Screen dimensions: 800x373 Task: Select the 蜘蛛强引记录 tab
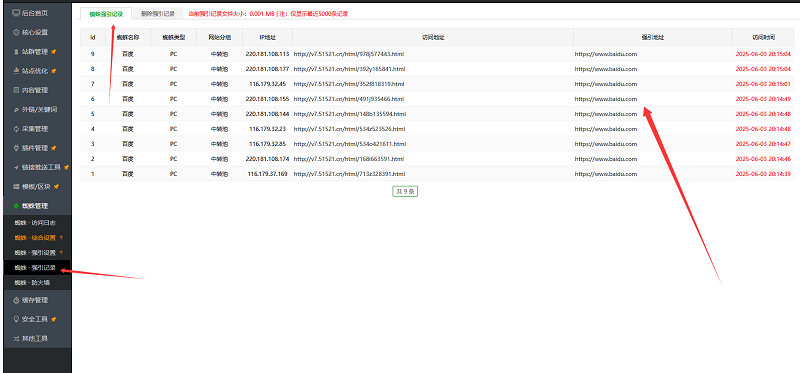point(106,14)
